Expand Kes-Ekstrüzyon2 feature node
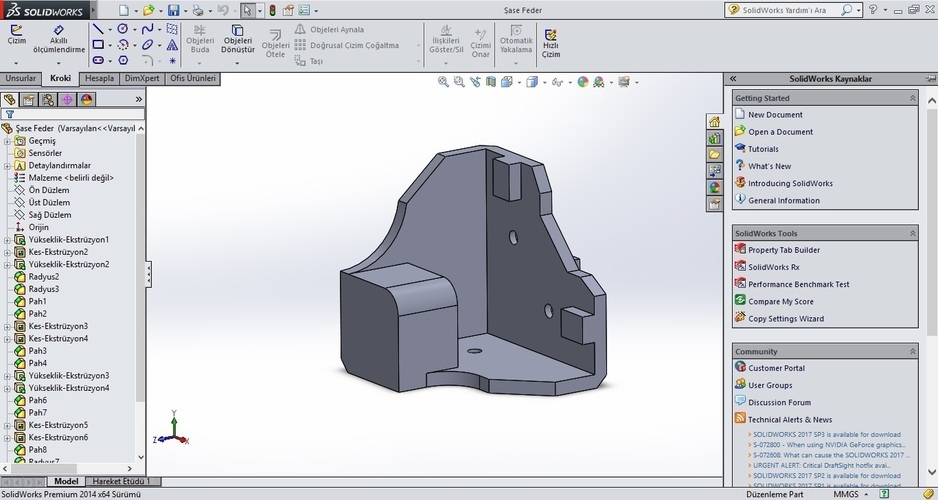The height and width of the screenshot is (500, 938). pyautogui.click(x=7, y=252)
